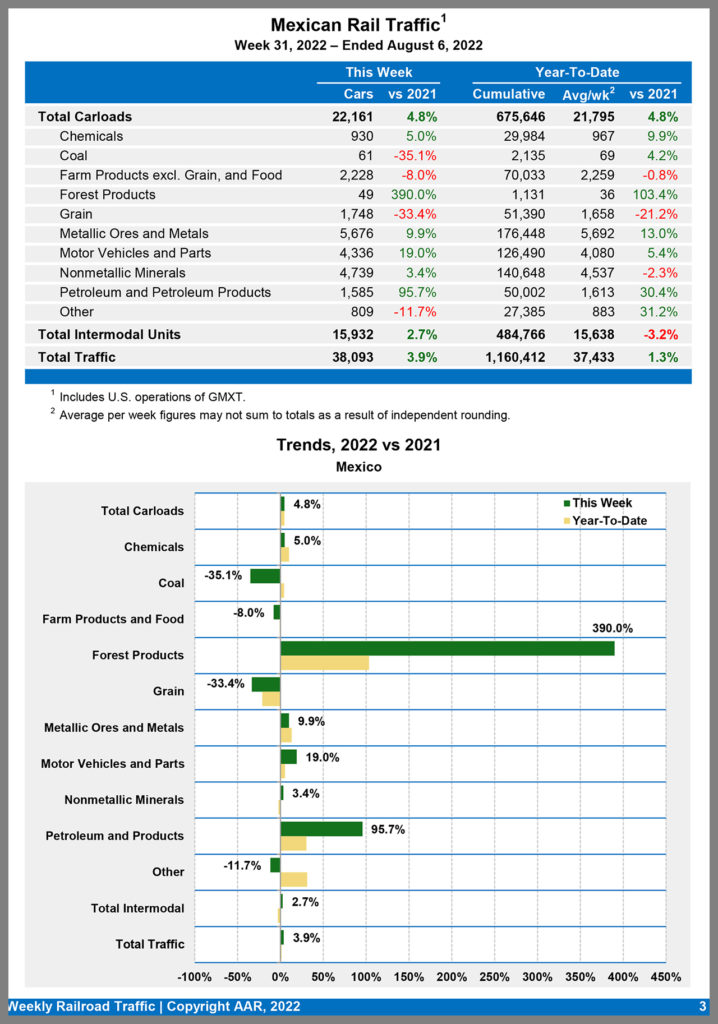Click the 'Total Intermodal Units' table row label
Viewport: 718px width, 1024px height.
(x=107, y=333)
